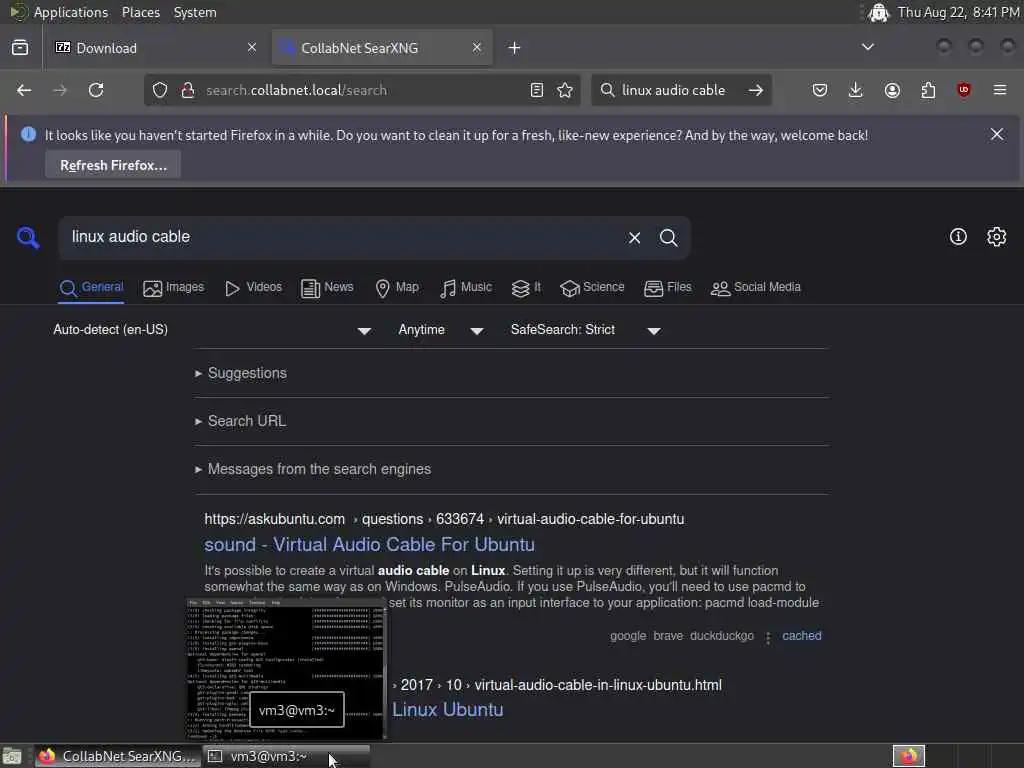Select the General search category
Viewport: 1024px width, 768px height.
tap(91, 287)
